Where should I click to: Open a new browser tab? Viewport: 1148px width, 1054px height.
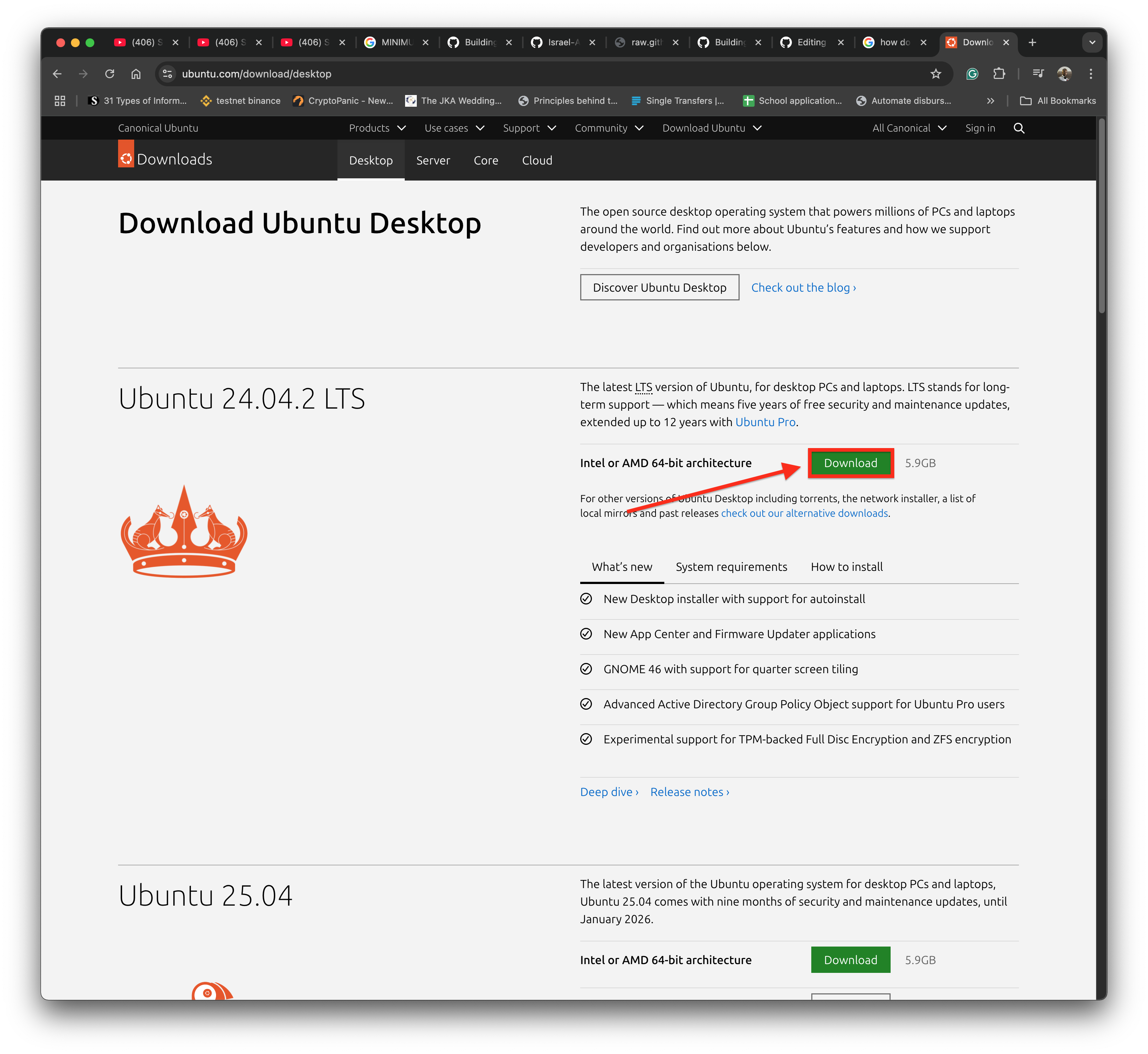click(x=1032, y=42)
